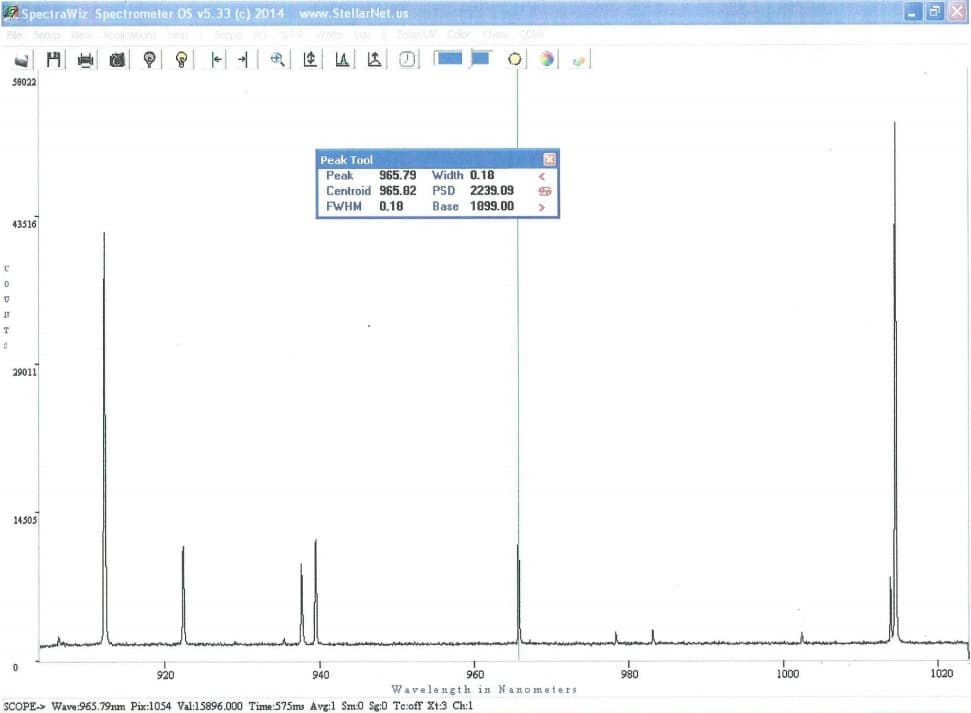Viewport: 971px width, 713px height.
Task: Open the File menu
Action: (x=14, y=35)
